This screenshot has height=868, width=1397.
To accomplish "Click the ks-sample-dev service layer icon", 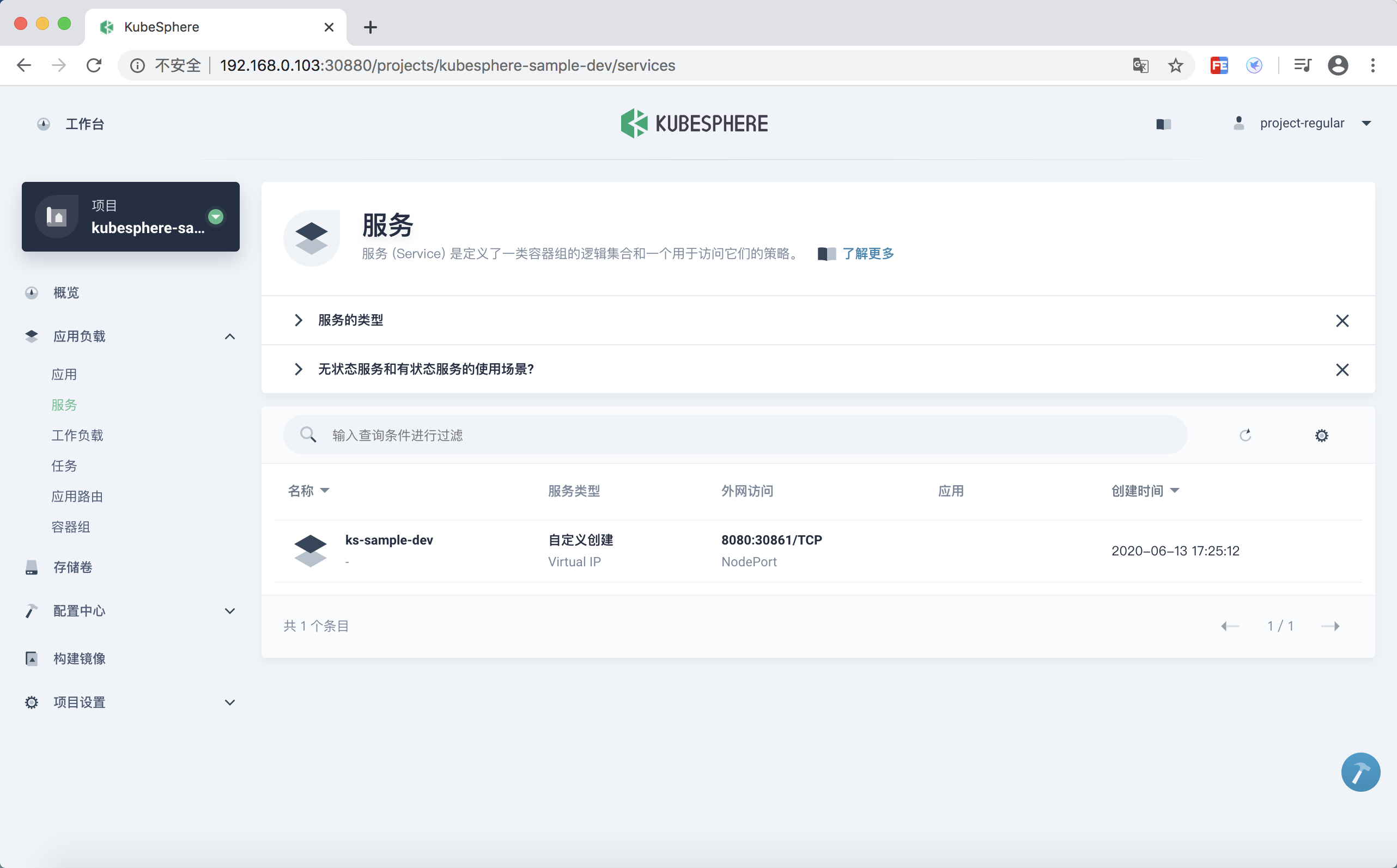I will tap(310, 551).
